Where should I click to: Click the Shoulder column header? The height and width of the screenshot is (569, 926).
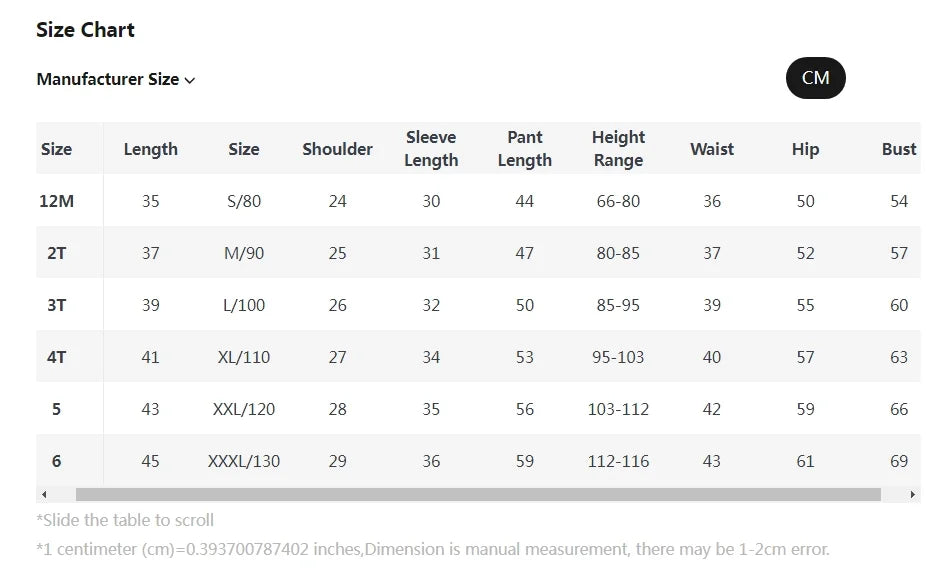337,149
